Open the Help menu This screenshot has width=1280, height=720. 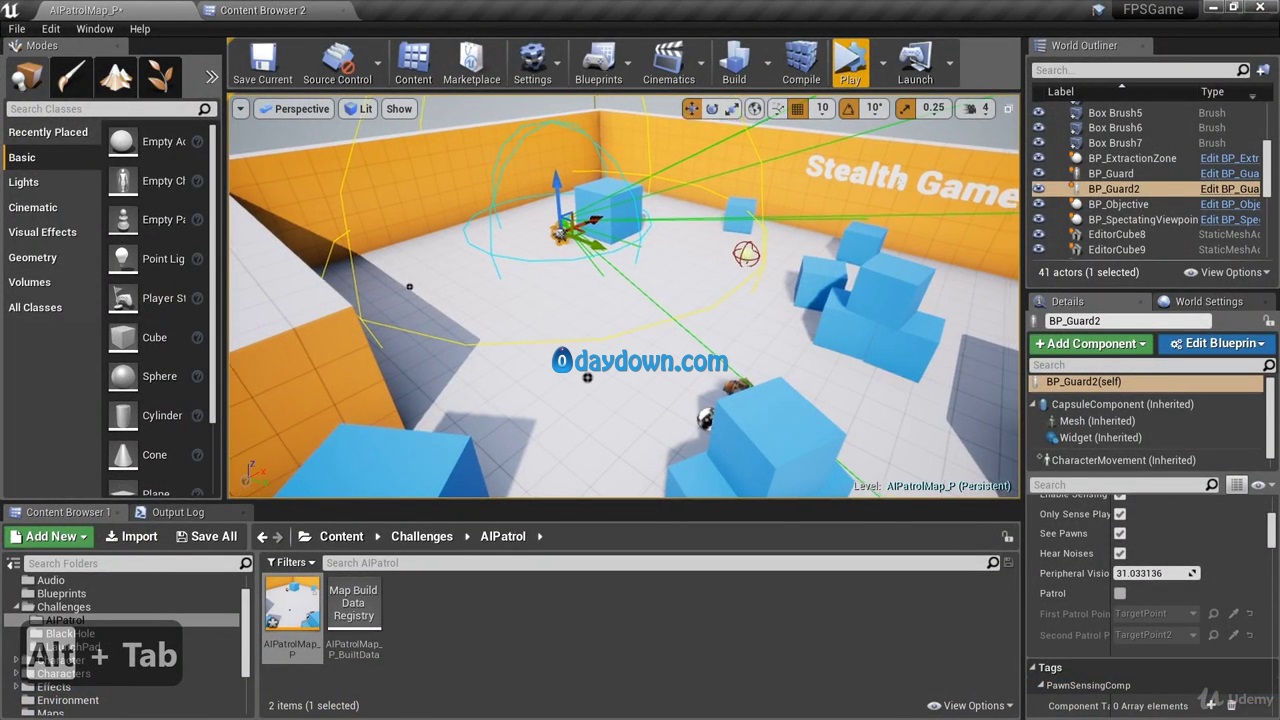pos(140,29)
